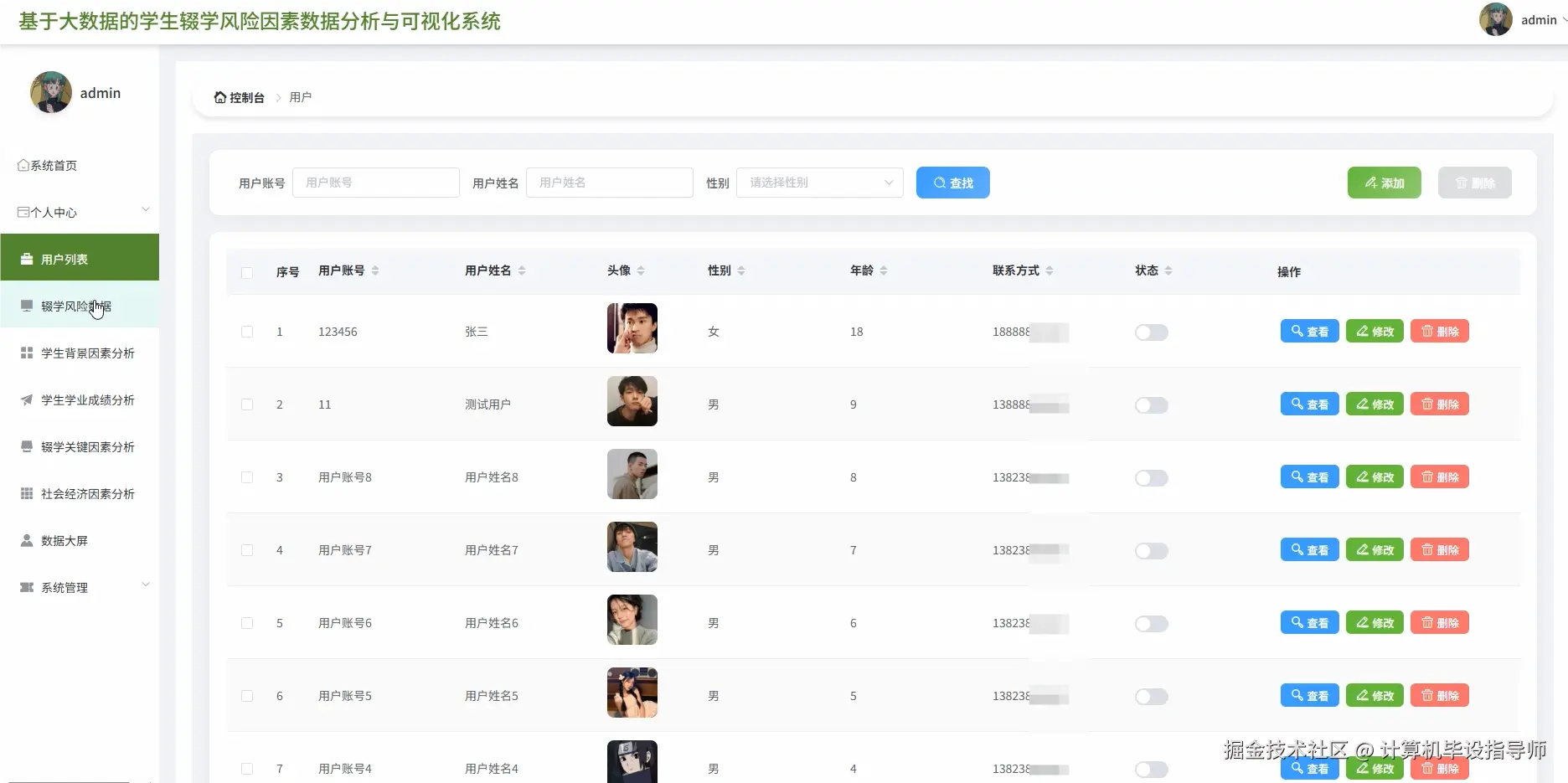Click the grey batch 删除 button

coord(1475,183)
